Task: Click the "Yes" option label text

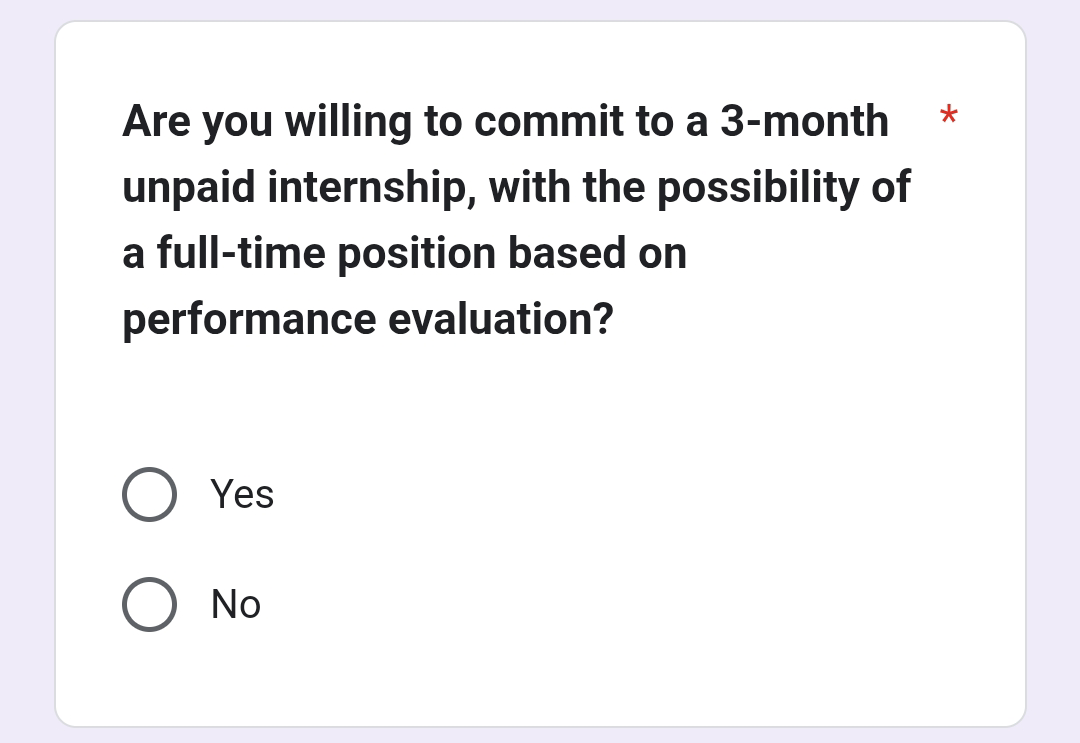Action: (242, 494)
